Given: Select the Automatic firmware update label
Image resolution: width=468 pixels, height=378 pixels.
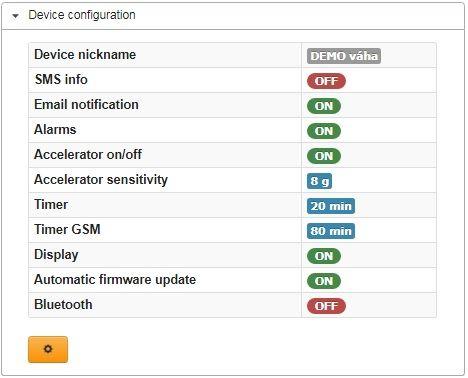Looking at the screenshot, I should [x=115, y=280].
